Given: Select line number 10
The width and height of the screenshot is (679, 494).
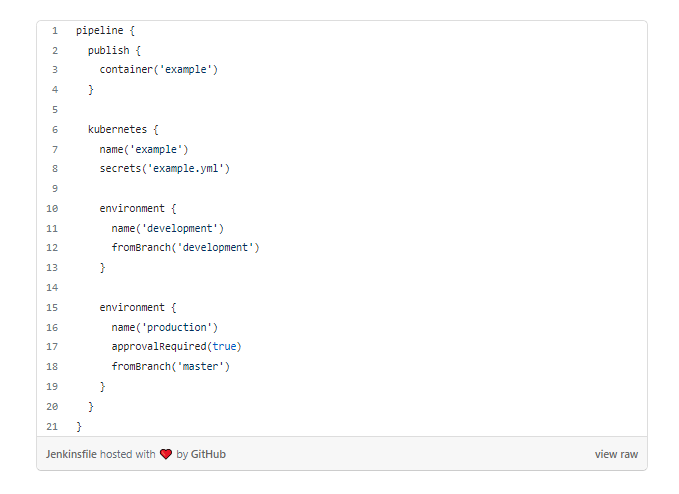Looking at the screenshot, I should [52, 209].
